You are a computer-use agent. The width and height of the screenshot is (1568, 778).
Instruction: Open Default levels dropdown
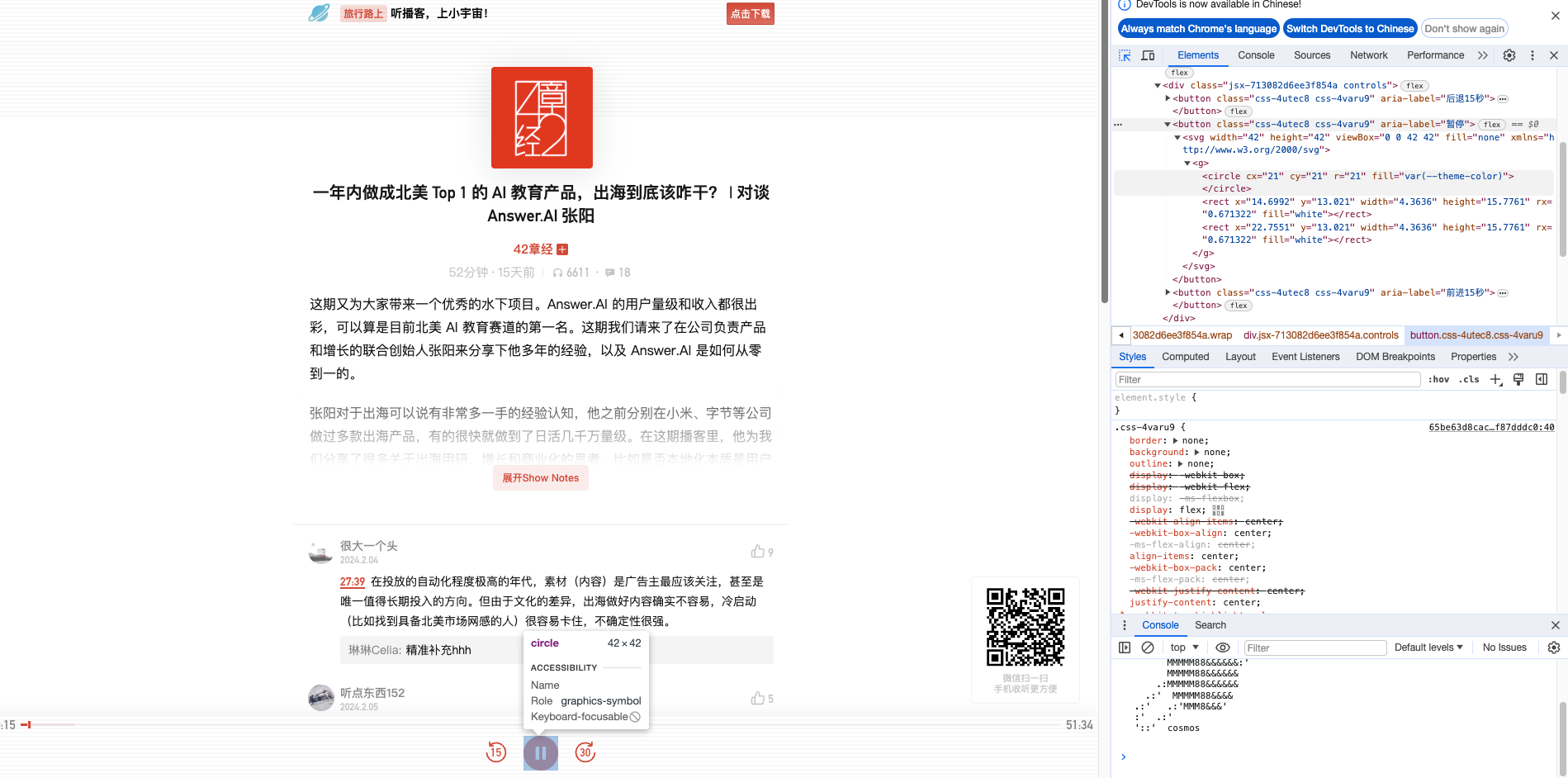[x=1428, y=648]
